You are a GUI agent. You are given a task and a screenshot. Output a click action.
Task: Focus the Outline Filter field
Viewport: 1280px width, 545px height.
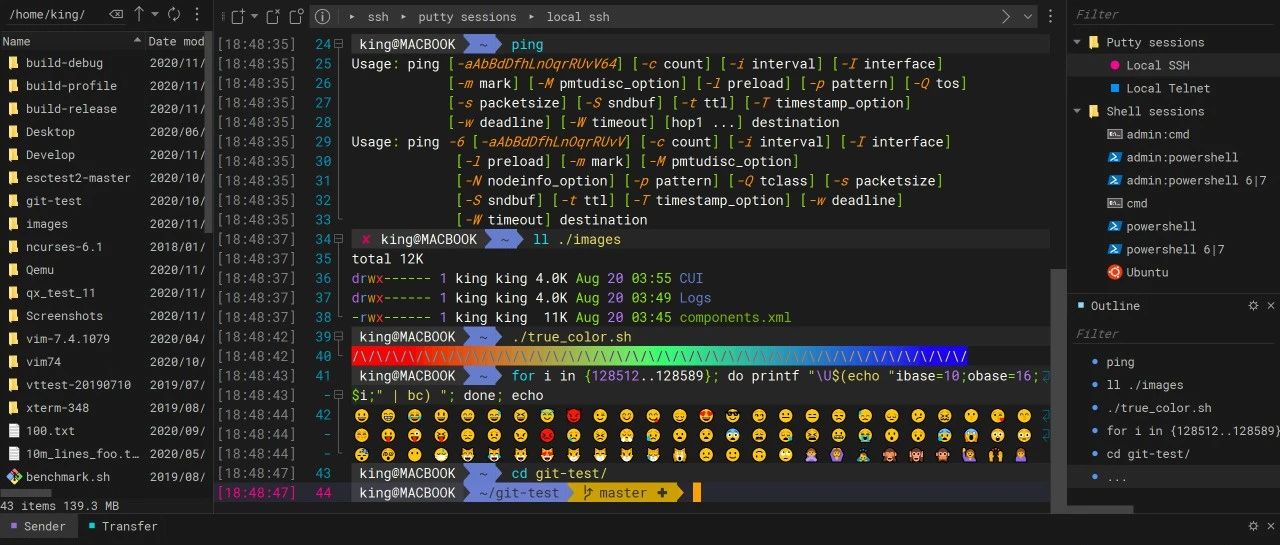click(1173, 334)
